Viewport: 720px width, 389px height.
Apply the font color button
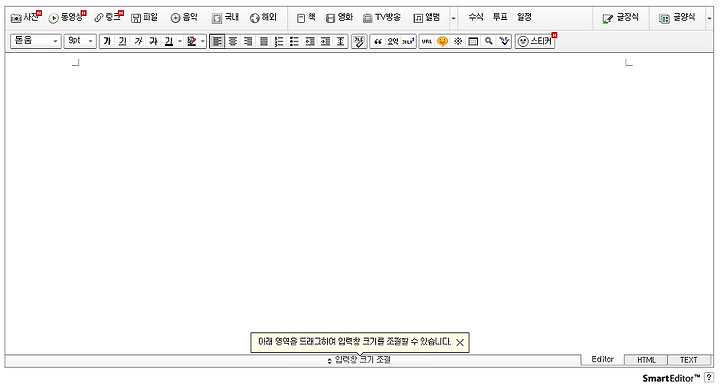point(169,41)
